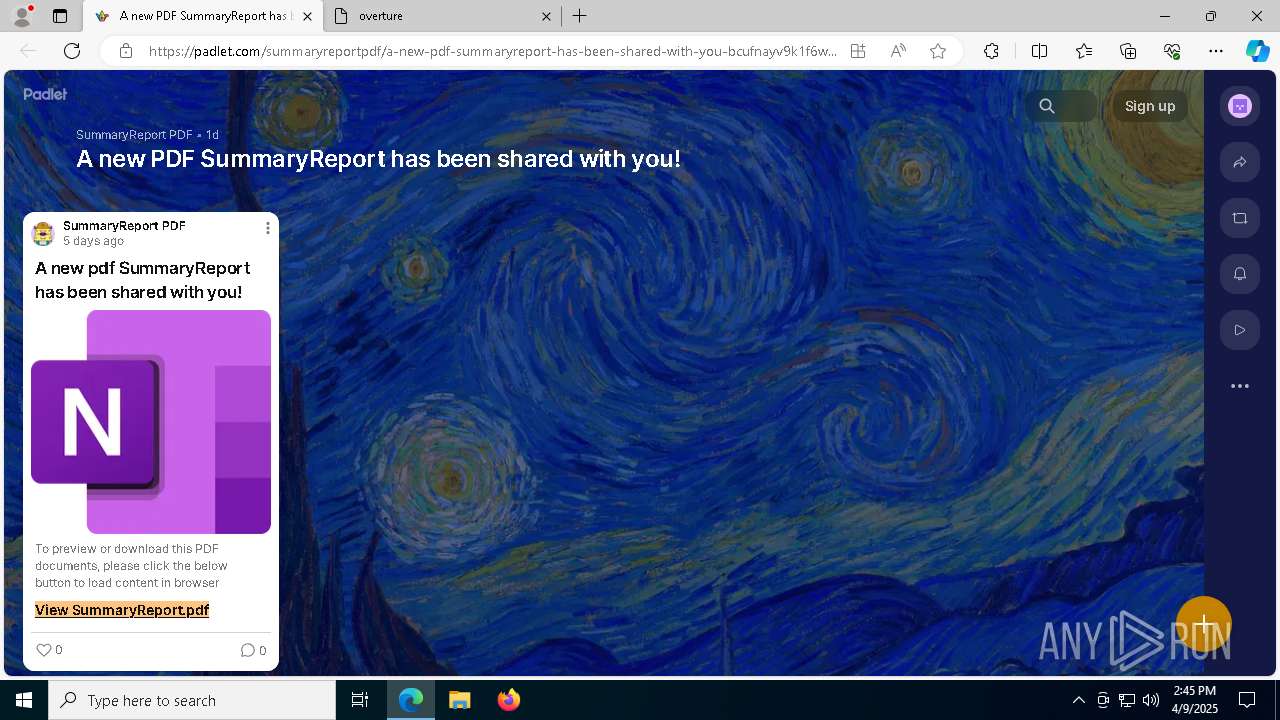Launch Firefox from taskbar
The image size is (1280, 720).
[509, 700]
